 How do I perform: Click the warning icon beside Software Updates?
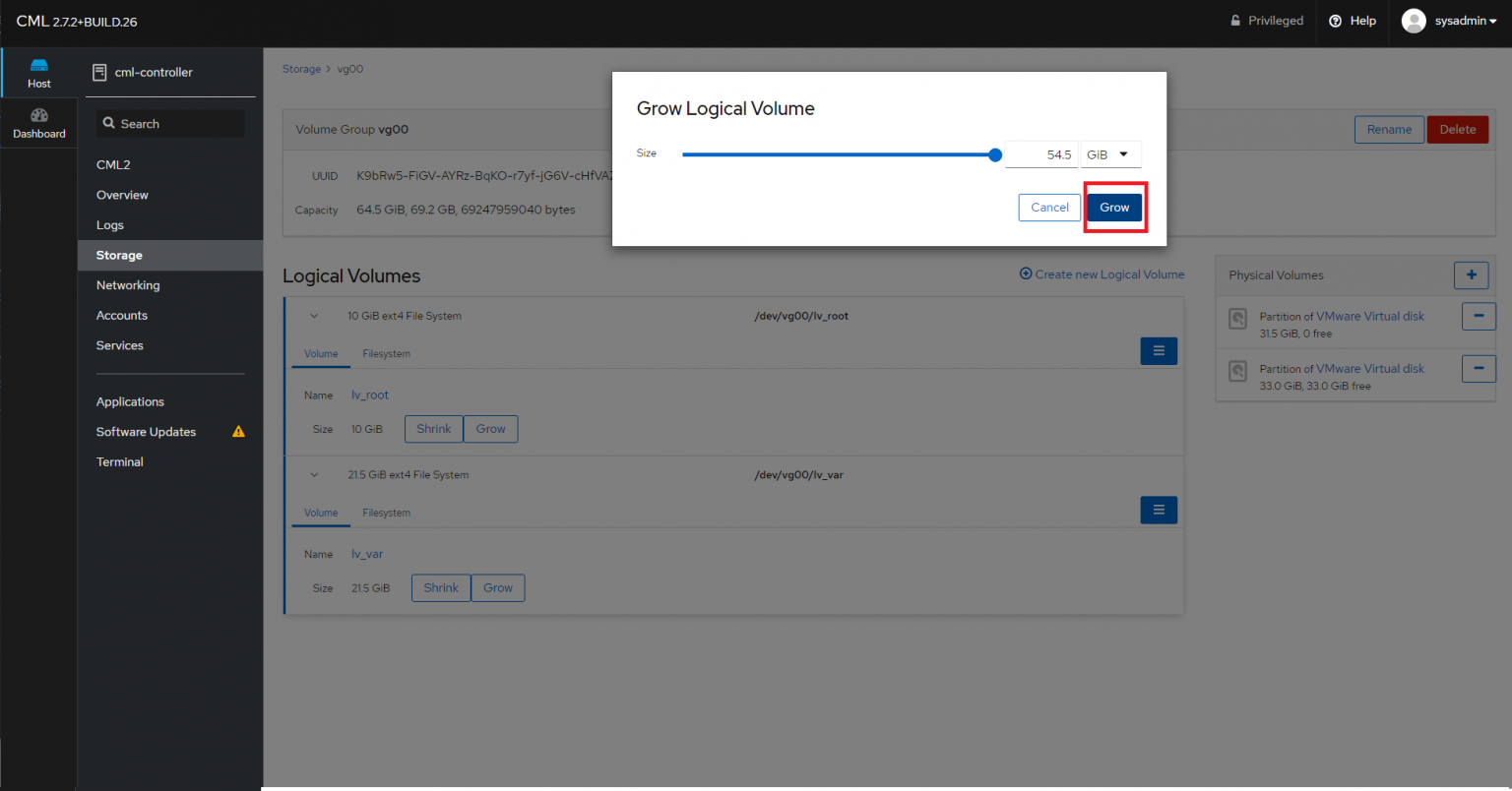click(x=237, y=431)
